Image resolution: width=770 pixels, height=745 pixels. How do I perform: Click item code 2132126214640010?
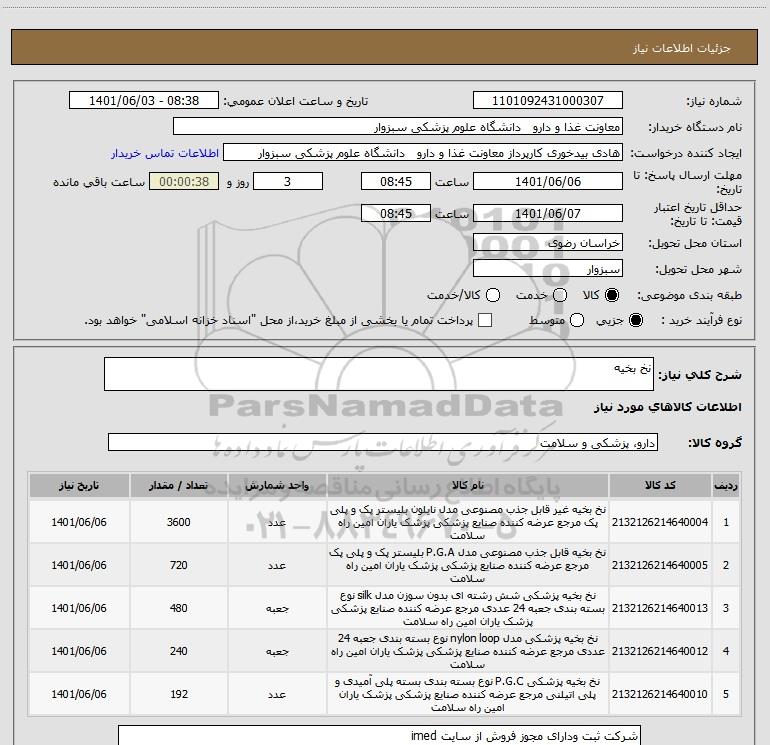660,694
